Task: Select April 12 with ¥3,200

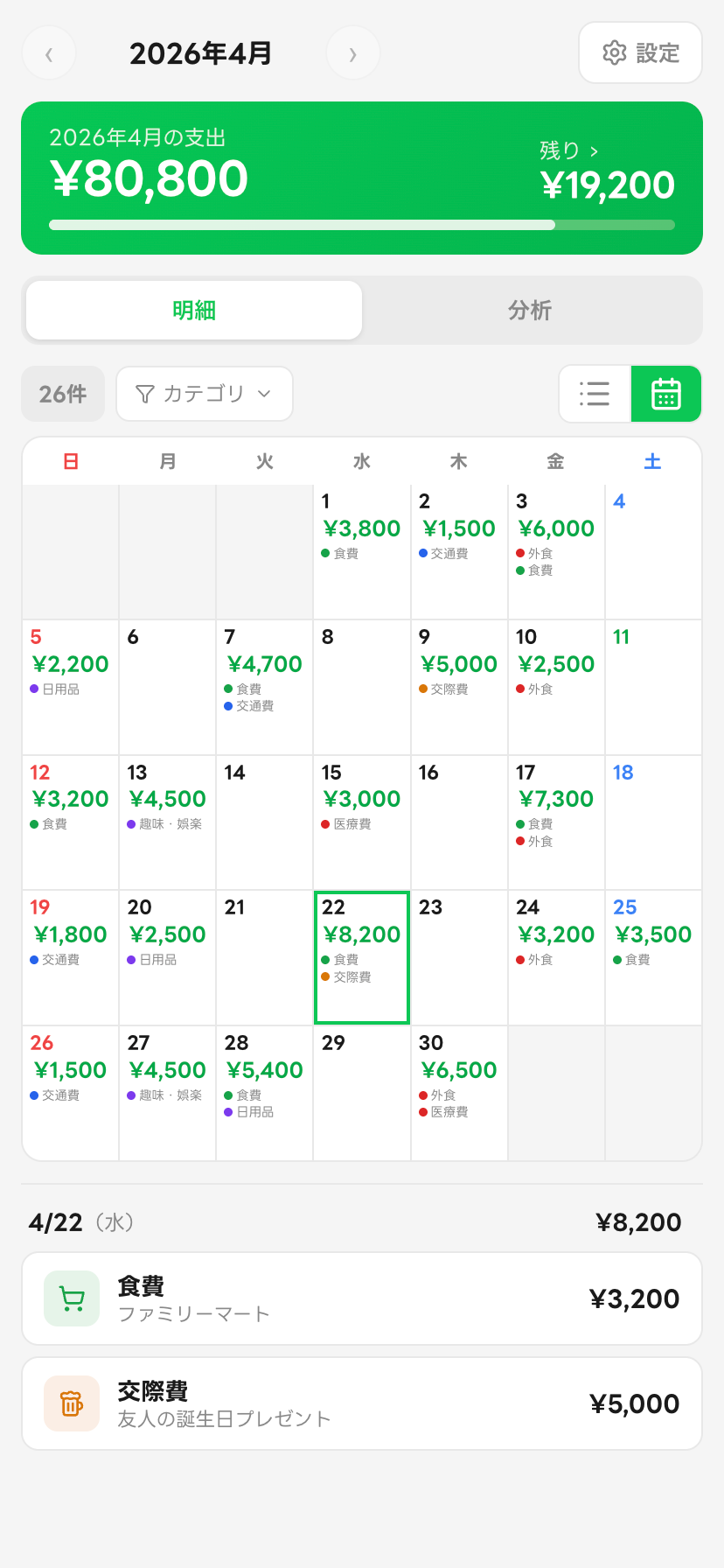Action: pos(71,822)
